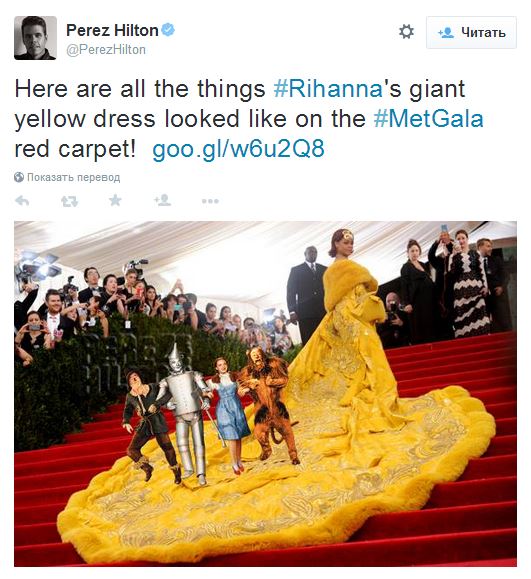
Task: Favorite the tweet with the star icon
Action: pyautogui.click(x=115, y=201)
